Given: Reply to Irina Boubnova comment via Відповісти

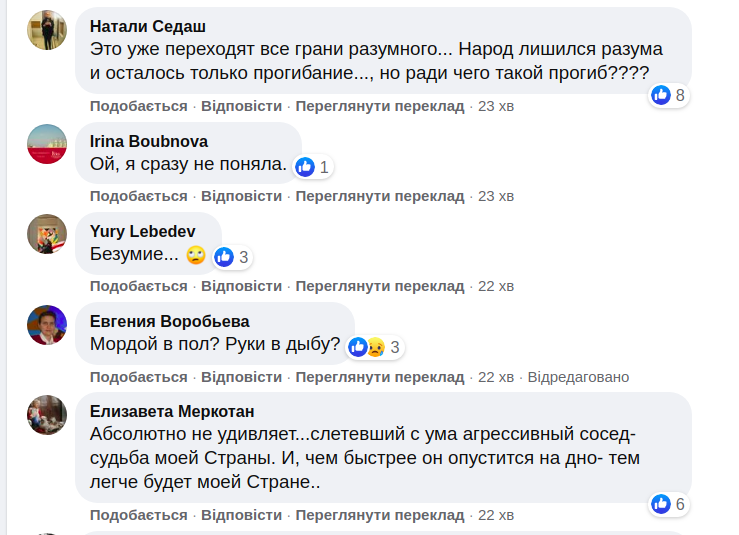Looking at the screenshot, I should [241, 196].
